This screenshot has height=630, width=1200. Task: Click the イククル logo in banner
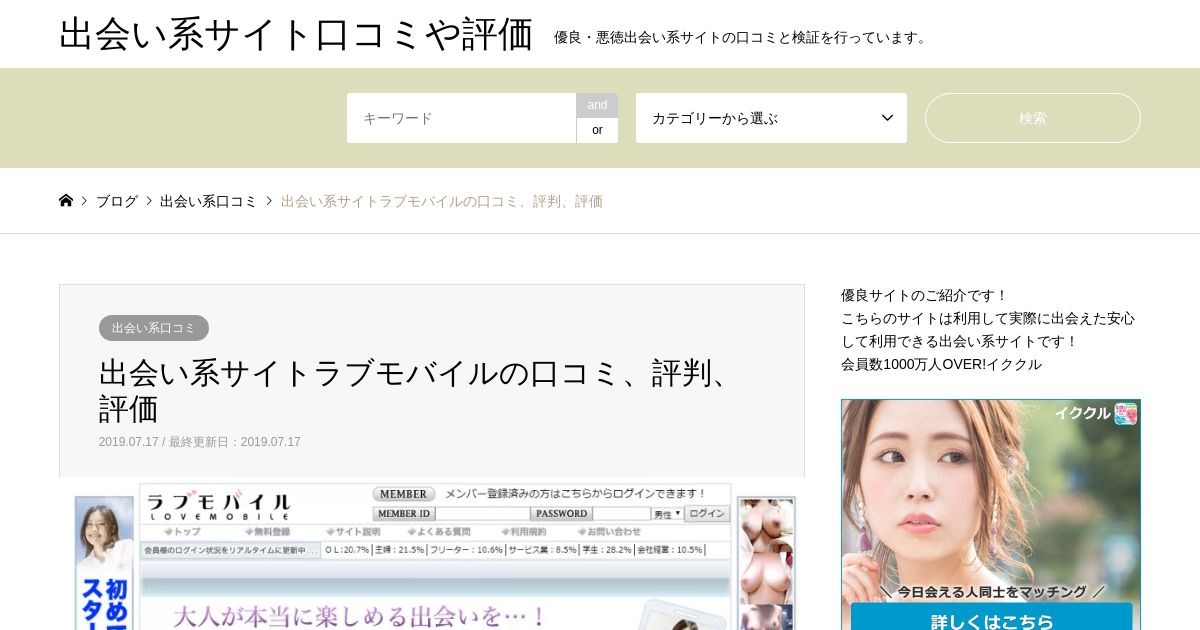[x=1096, y=413]
